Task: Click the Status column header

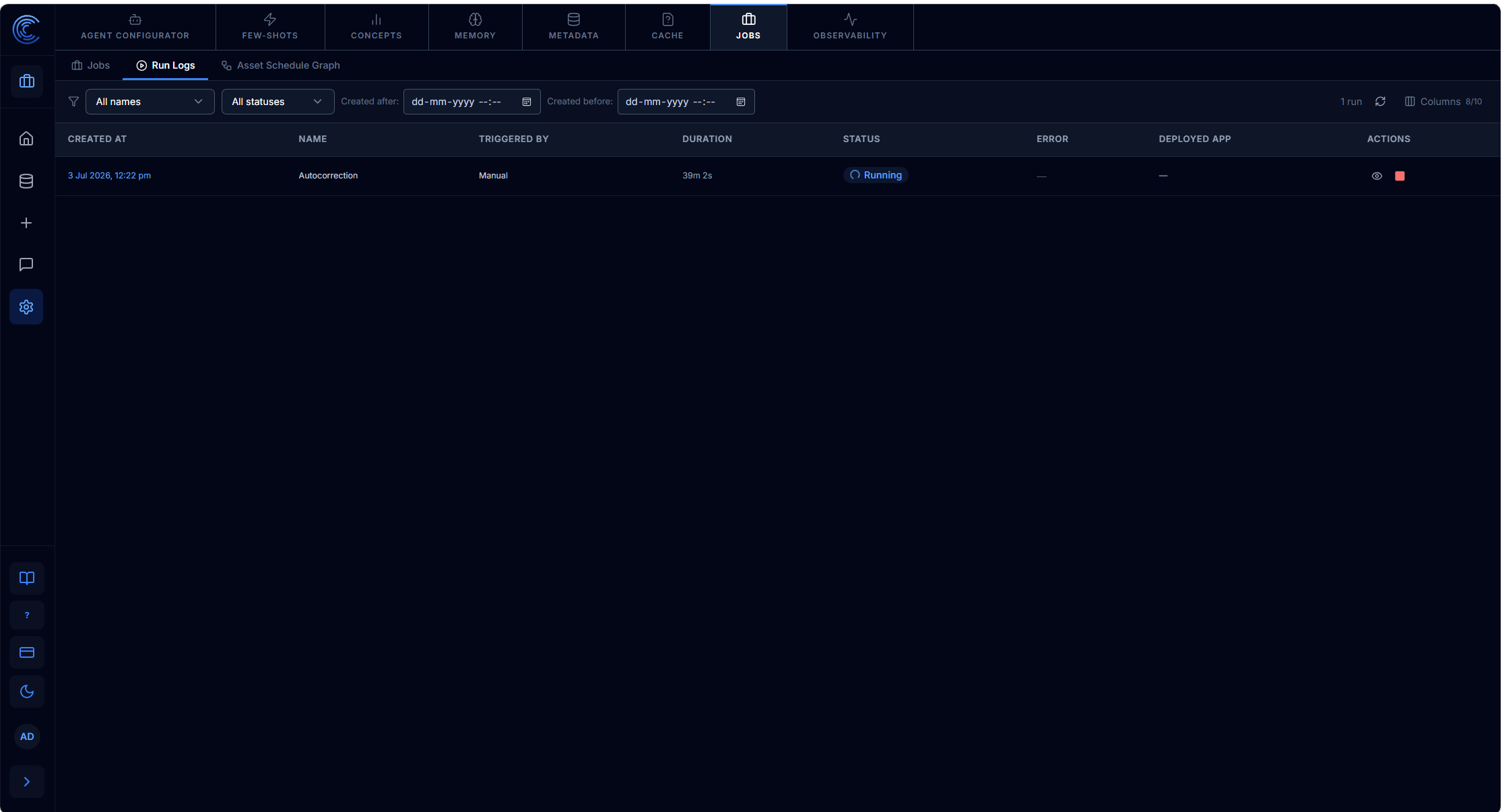Action: [861, 139]
